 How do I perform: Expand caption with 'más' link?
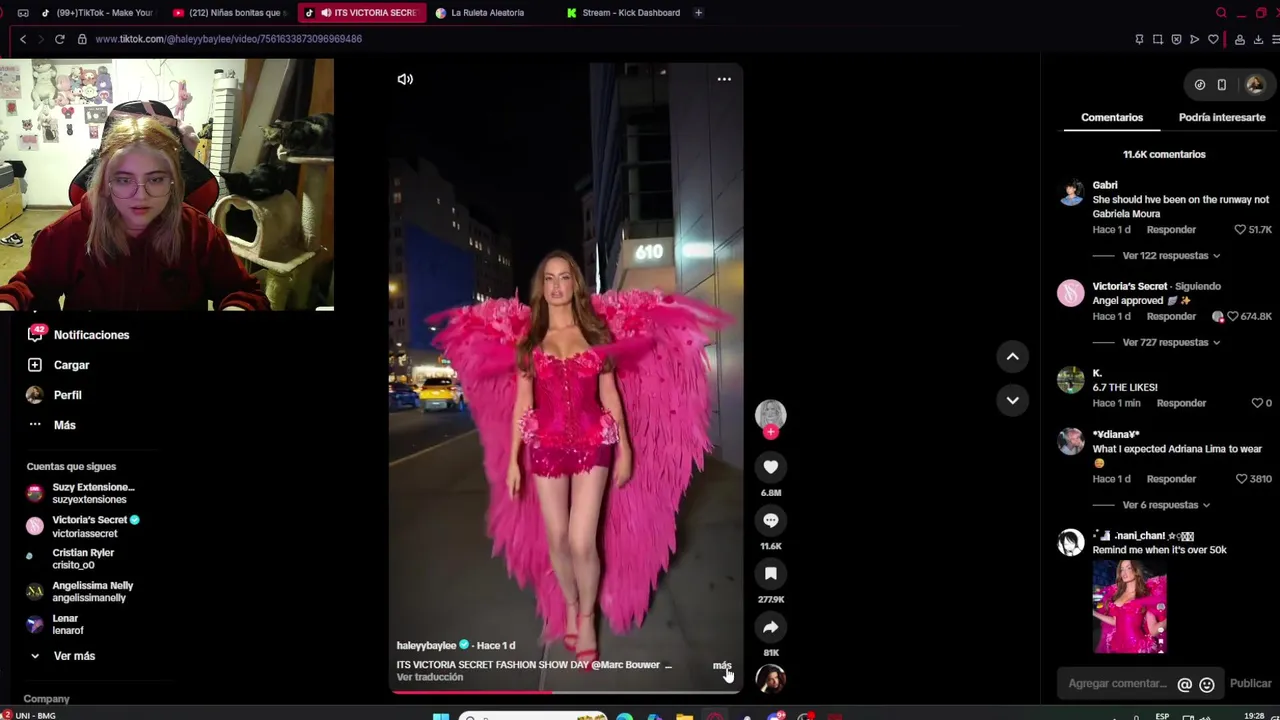[722, 665]
